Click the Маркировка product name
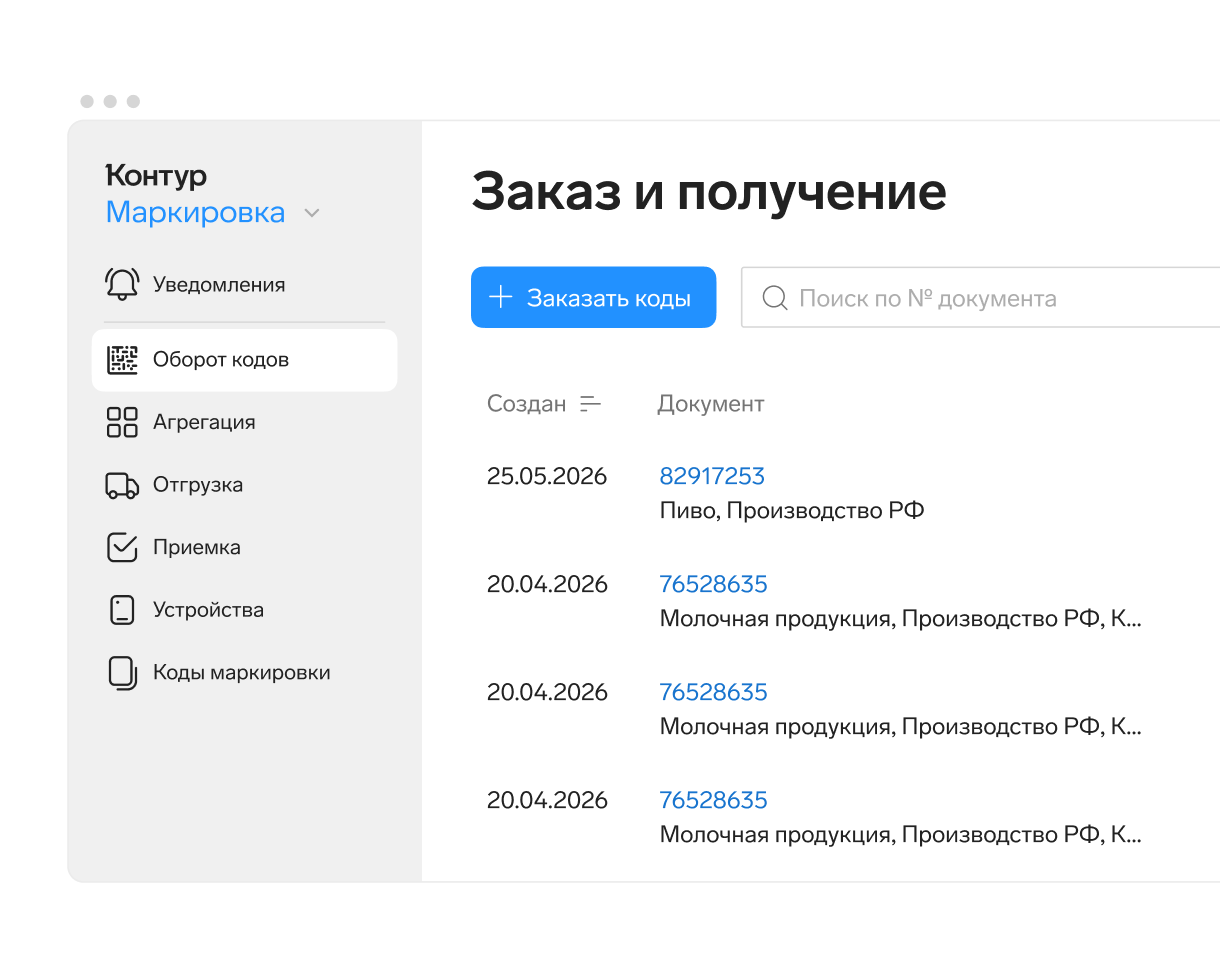Image resolution: width=1220 pixels, height=976 pixels. pos(196,213)
